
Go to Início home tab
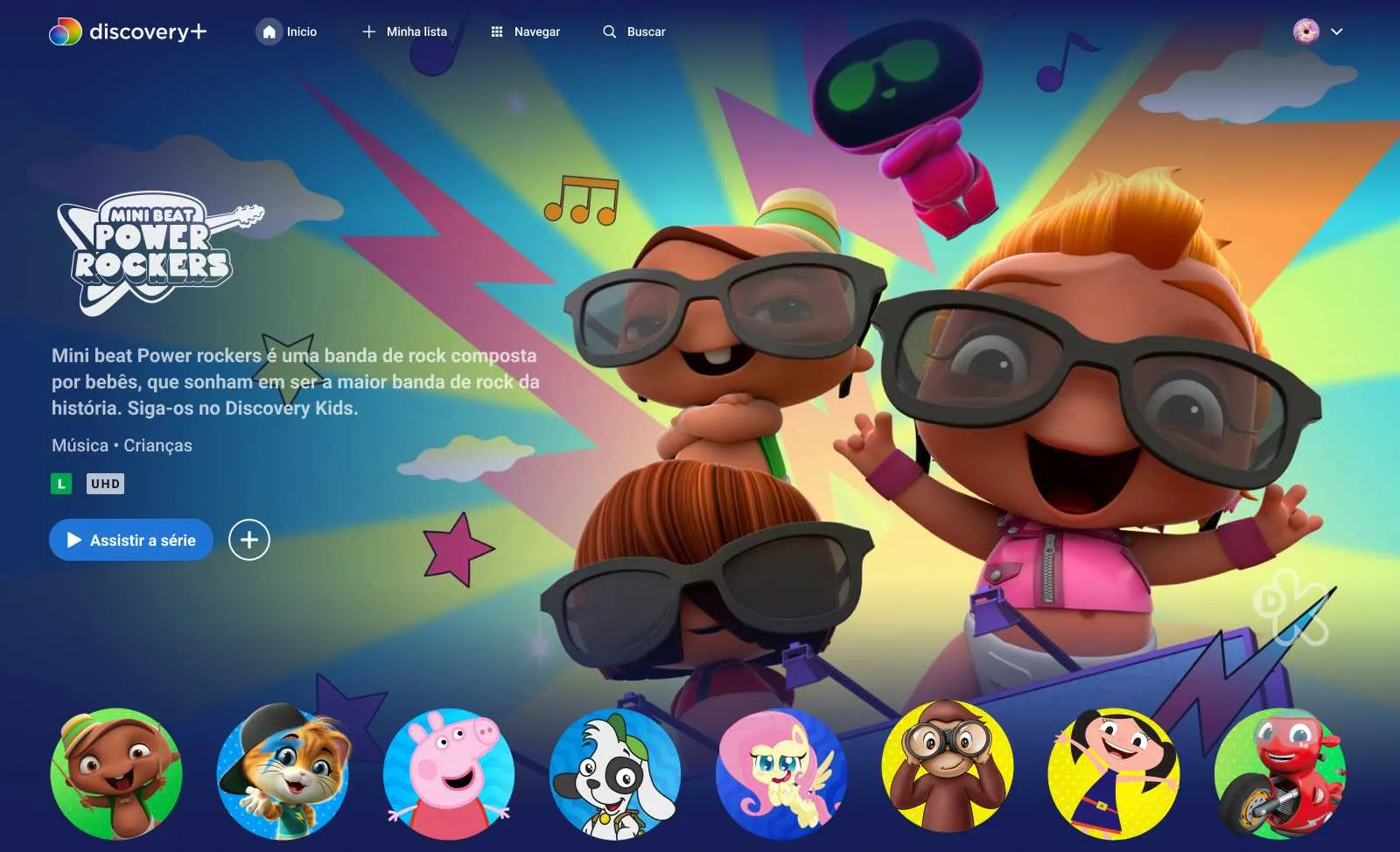point(287,31)
